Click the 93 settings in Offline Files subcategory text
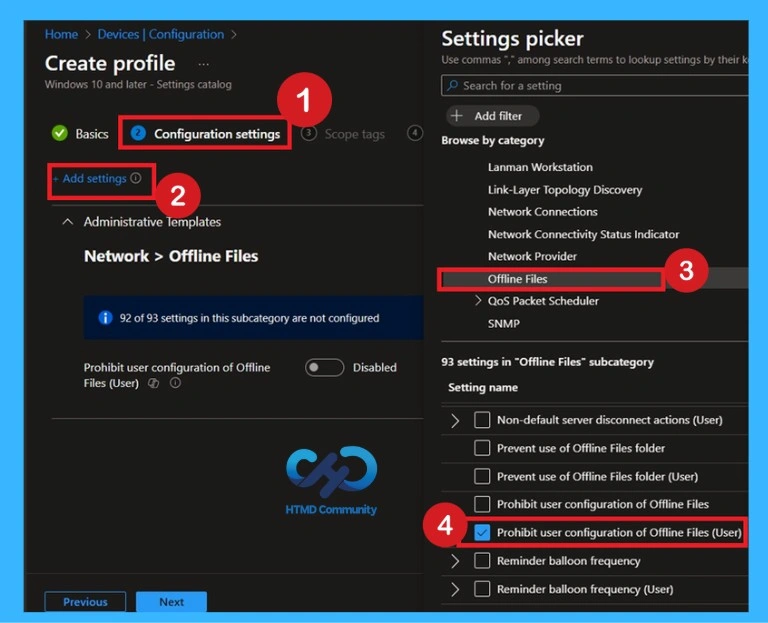 [x=547, y=362]
